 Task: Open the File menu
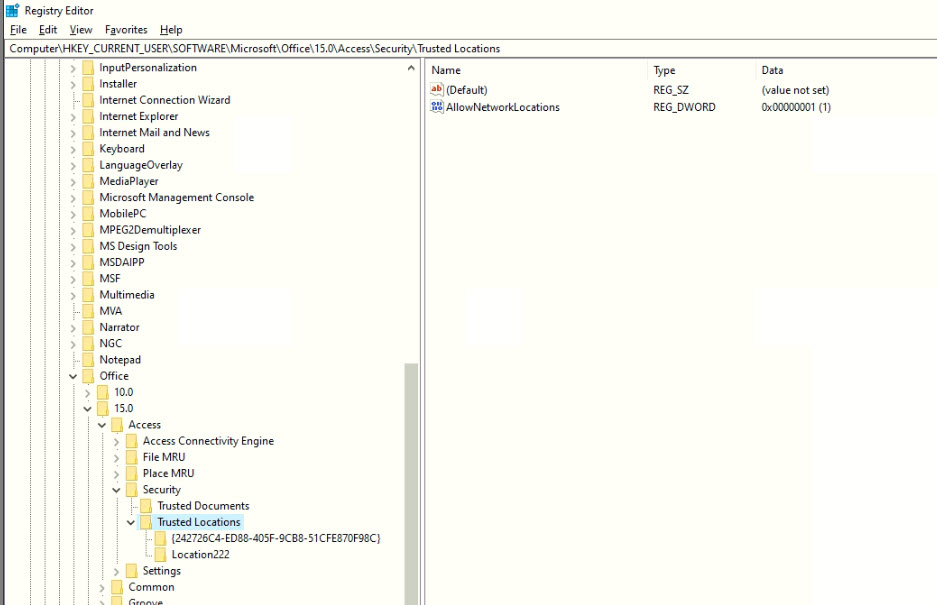18,30
